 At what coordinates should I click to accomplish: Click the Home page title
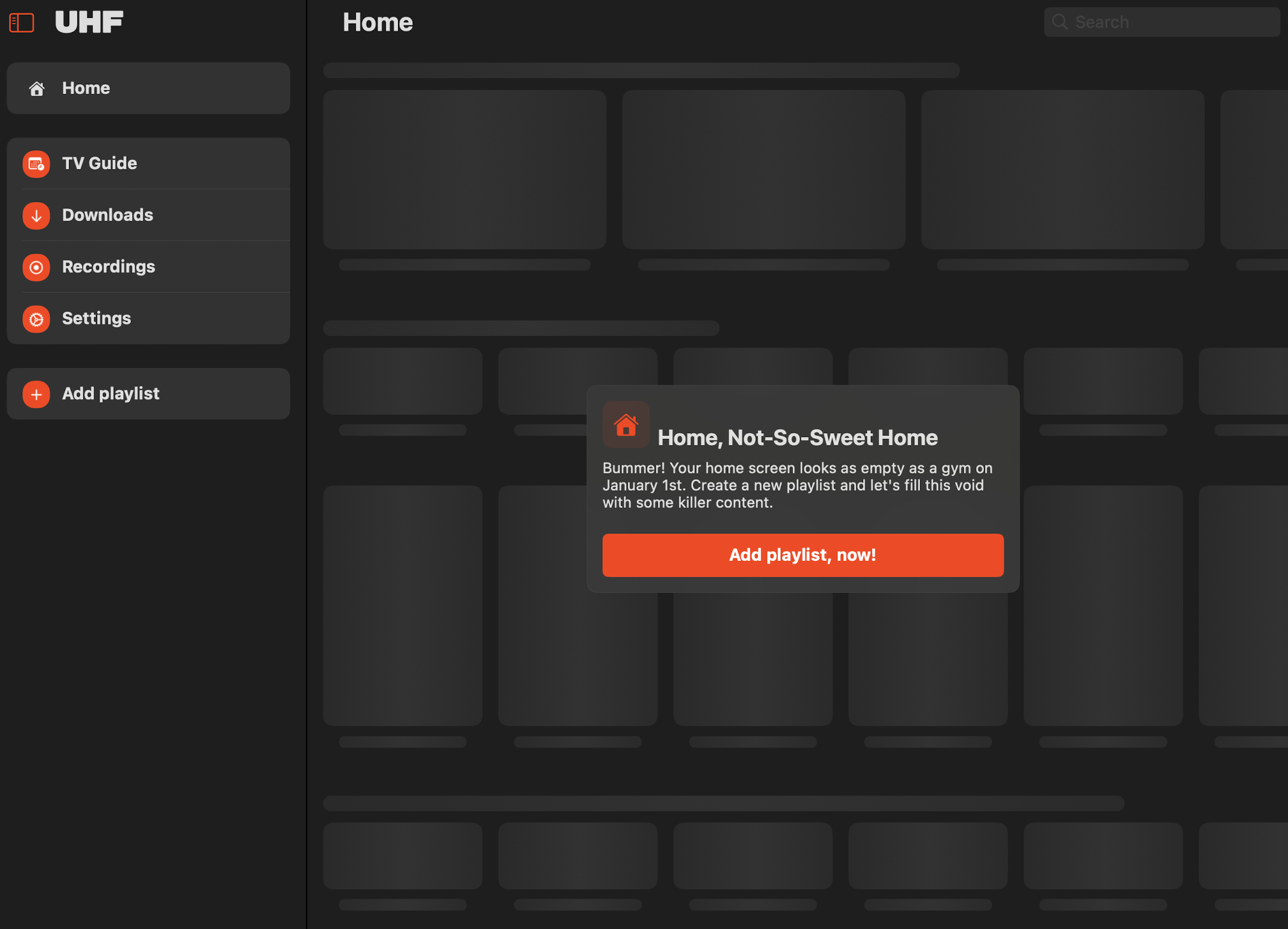point(378,22)
